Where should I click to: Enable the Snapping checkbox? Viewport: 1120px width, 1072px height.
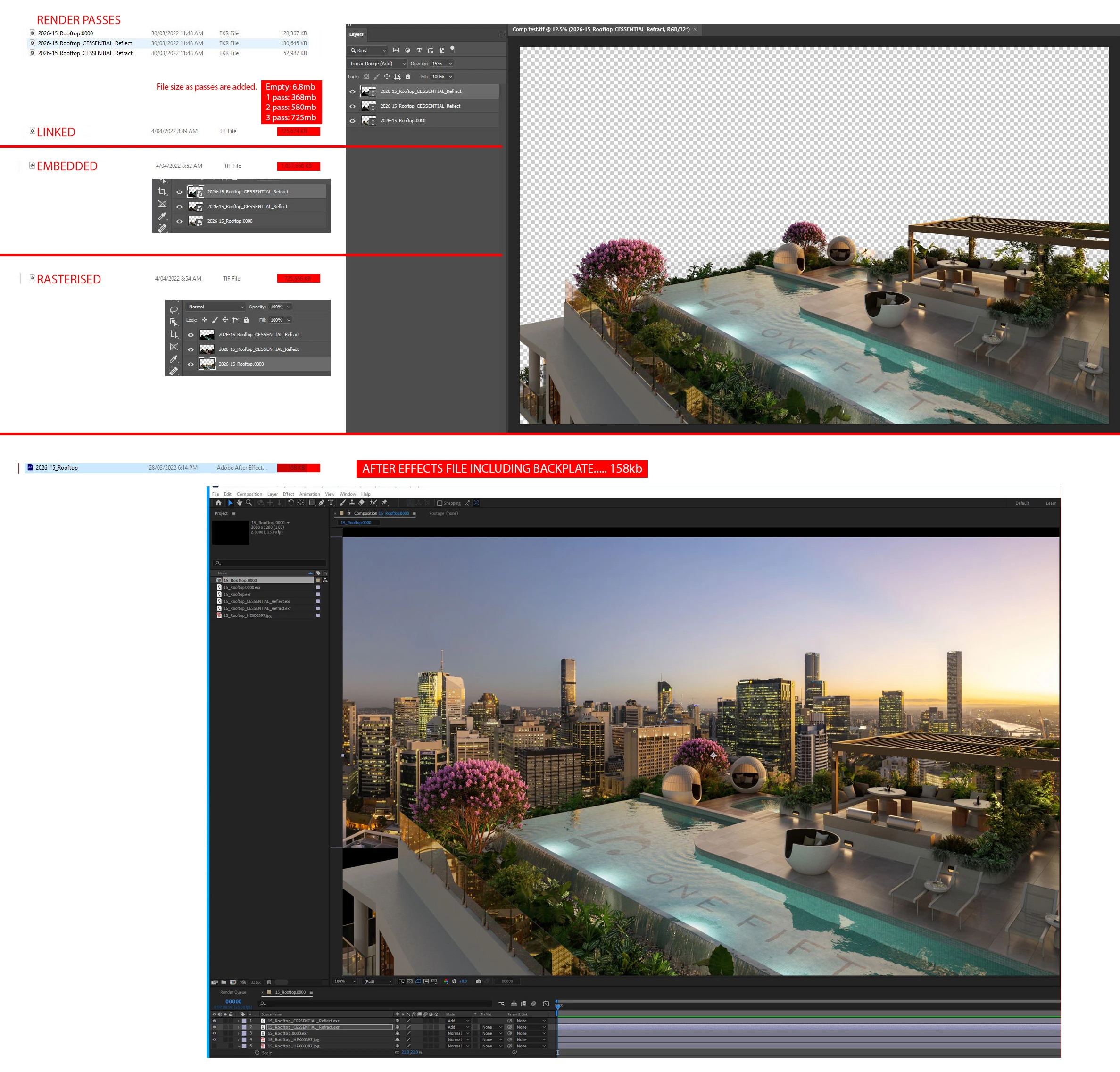coord(440,503)
